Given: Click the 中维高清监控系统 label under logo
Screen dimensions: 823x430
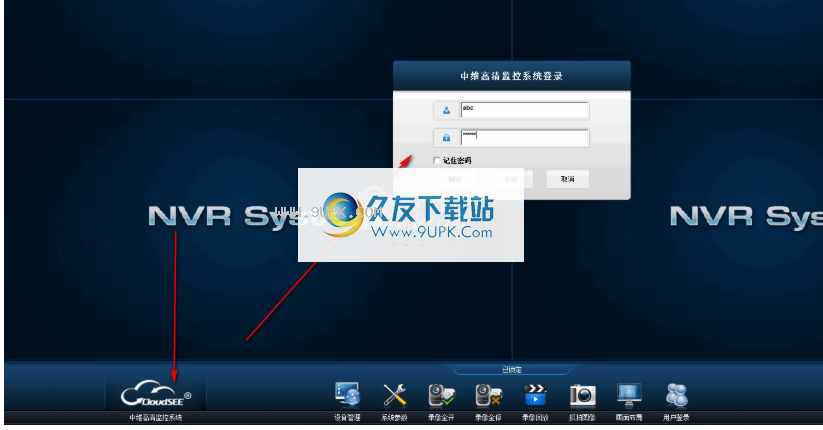Looking at the screenshot, I should pyautogui.click(x=156, y=418).
